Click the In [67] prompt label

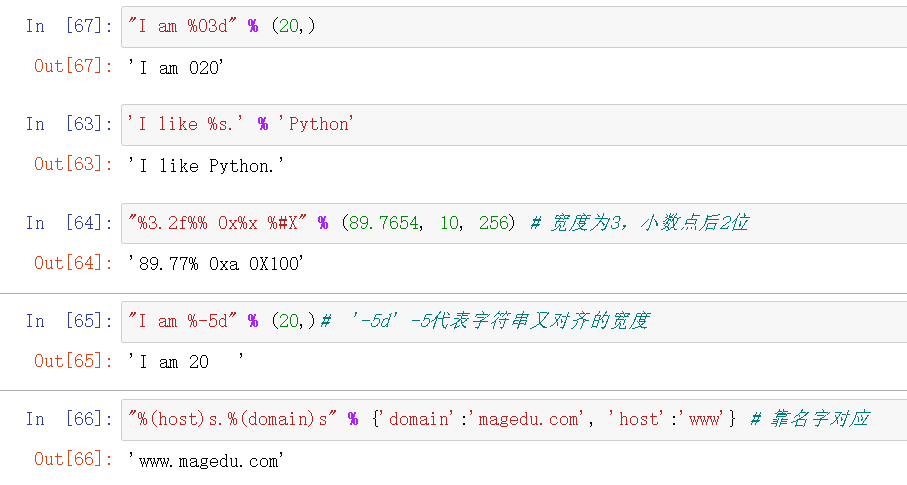[69, 27]
